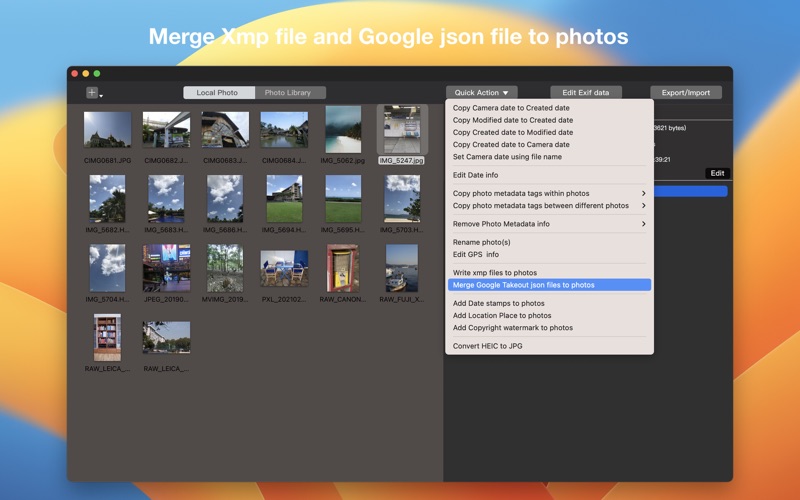Switch to the Photo Library tab
Viewport: 800px width, 500px height.
point(289,92)
